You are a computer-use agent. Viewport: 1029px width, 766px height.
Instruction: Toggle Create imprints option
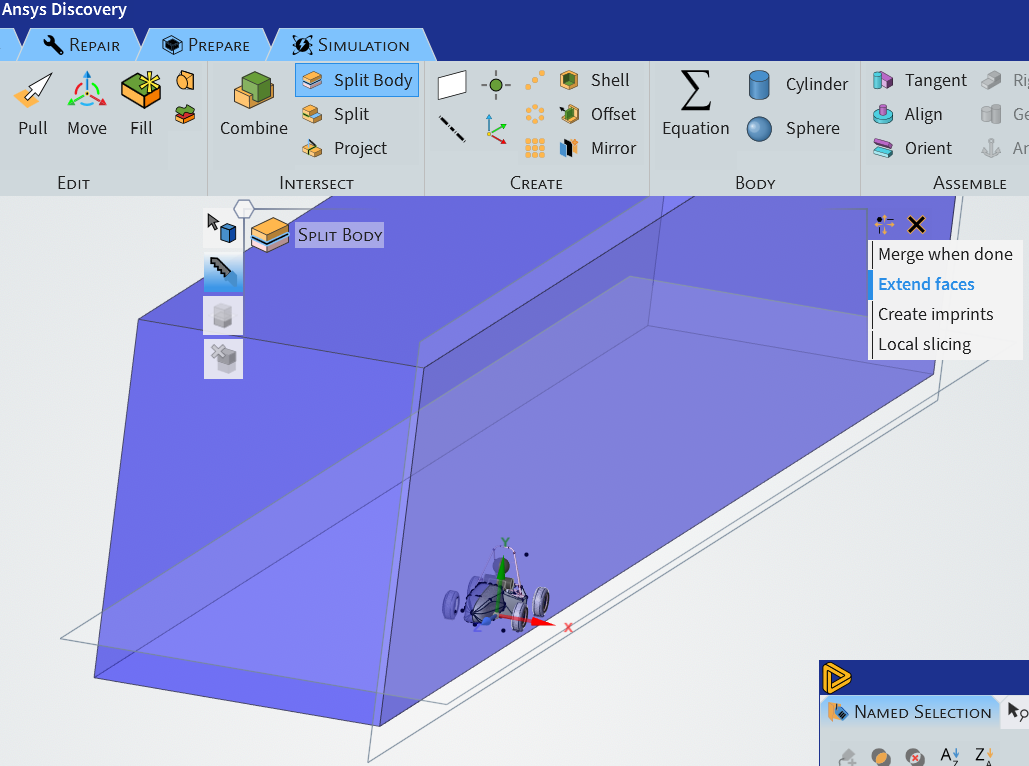click(935, 314)
